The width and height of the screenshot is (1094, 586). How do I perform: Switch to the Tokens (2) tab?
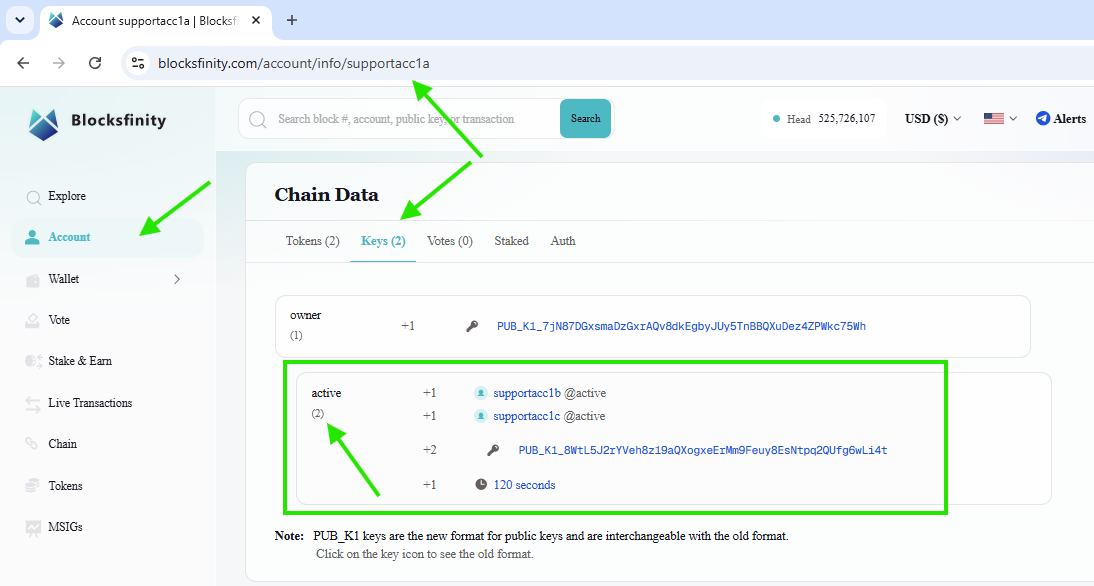[x=313, y=241]
